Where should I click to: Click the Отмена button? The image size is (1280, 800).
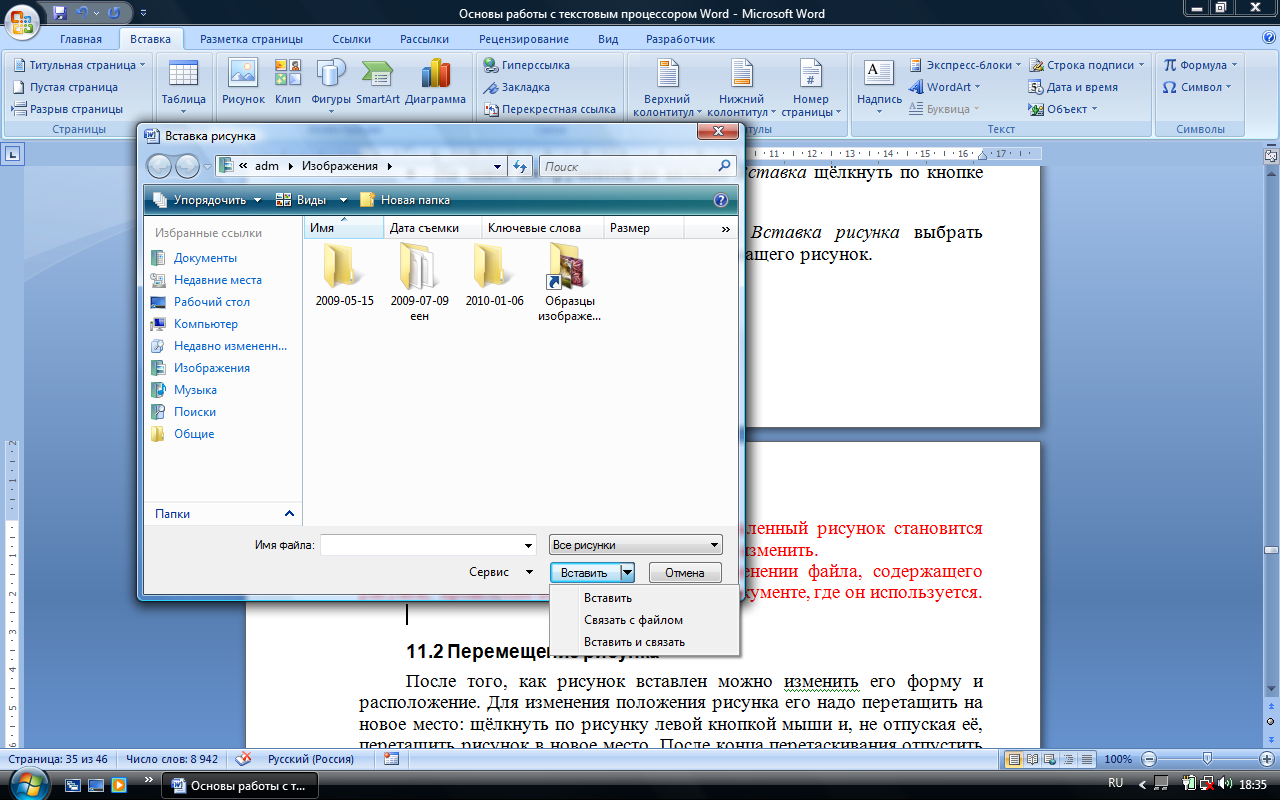tap(685, 573)
